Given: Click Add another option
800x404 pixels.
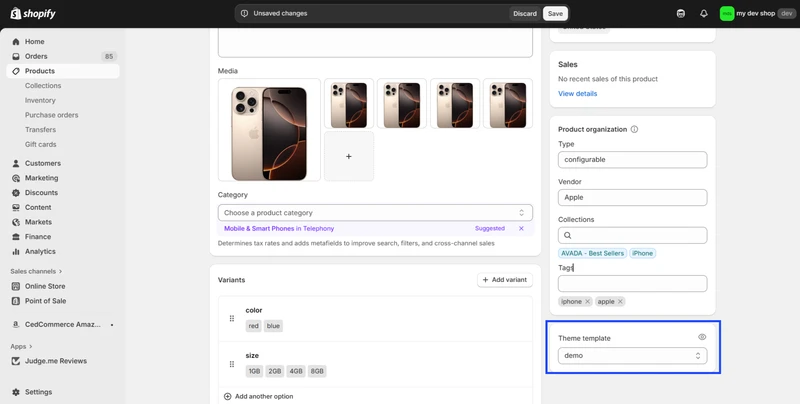Looking at the screenshot, I should click(x=259, y=396).
